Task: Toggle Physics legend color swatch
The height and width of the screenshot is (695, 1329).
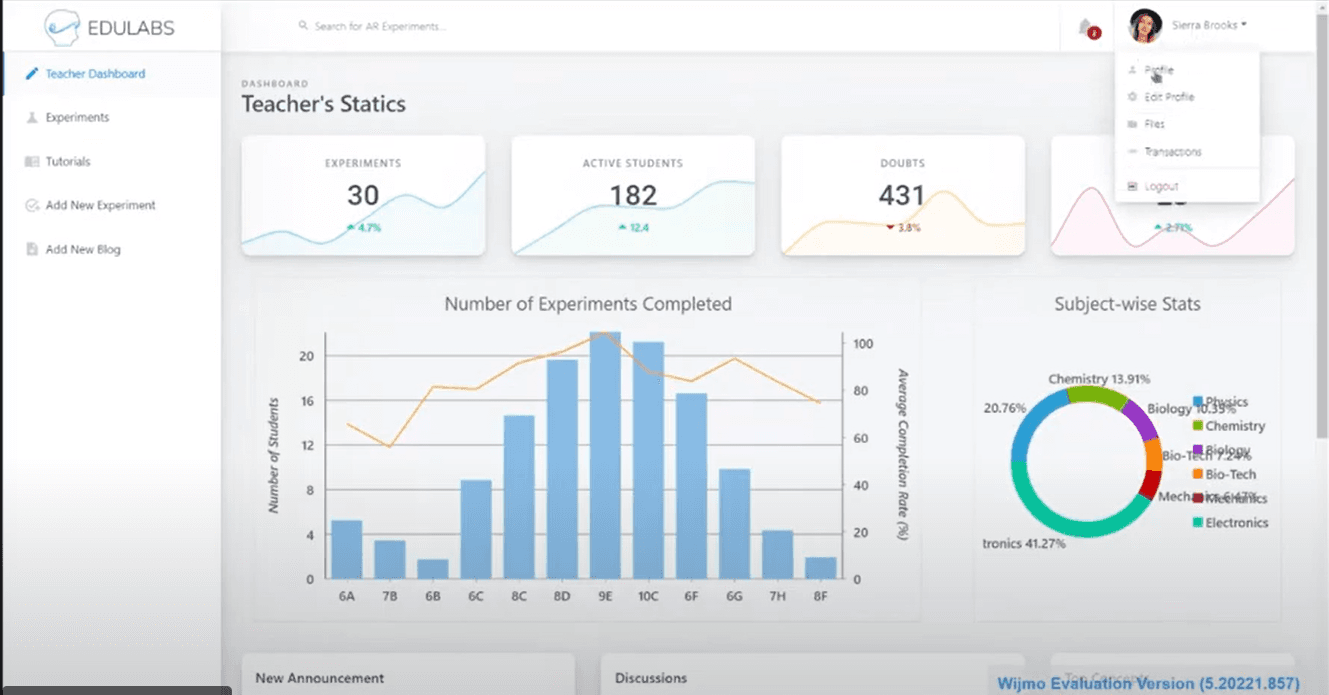Action: pyautogui.click(x=1198, y=402)
